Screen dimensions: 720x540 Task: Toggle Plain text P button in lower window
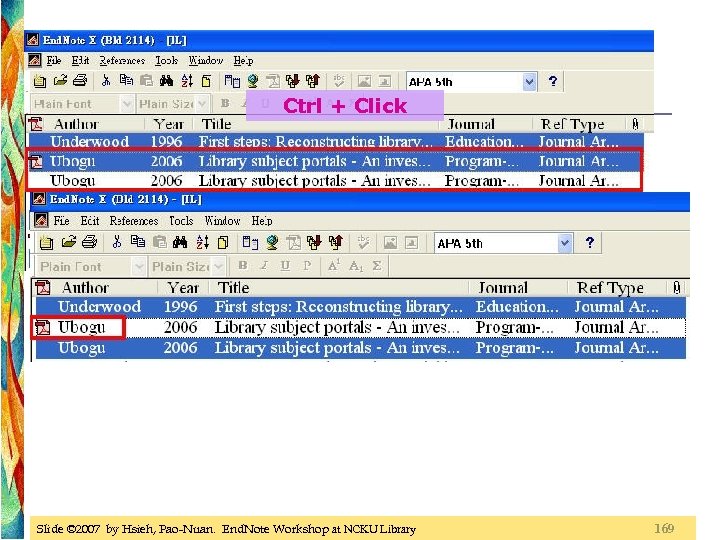[x=307, y=265]
